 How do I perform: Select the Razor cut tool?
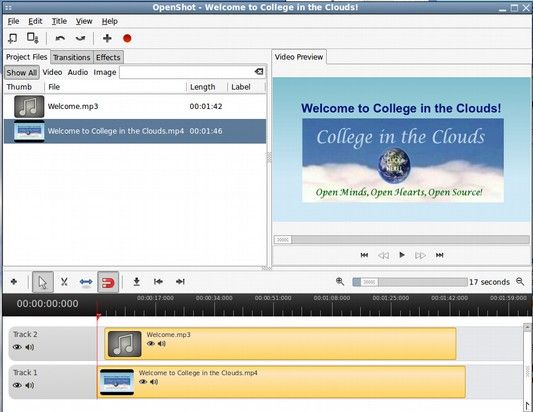coord(64,282)
